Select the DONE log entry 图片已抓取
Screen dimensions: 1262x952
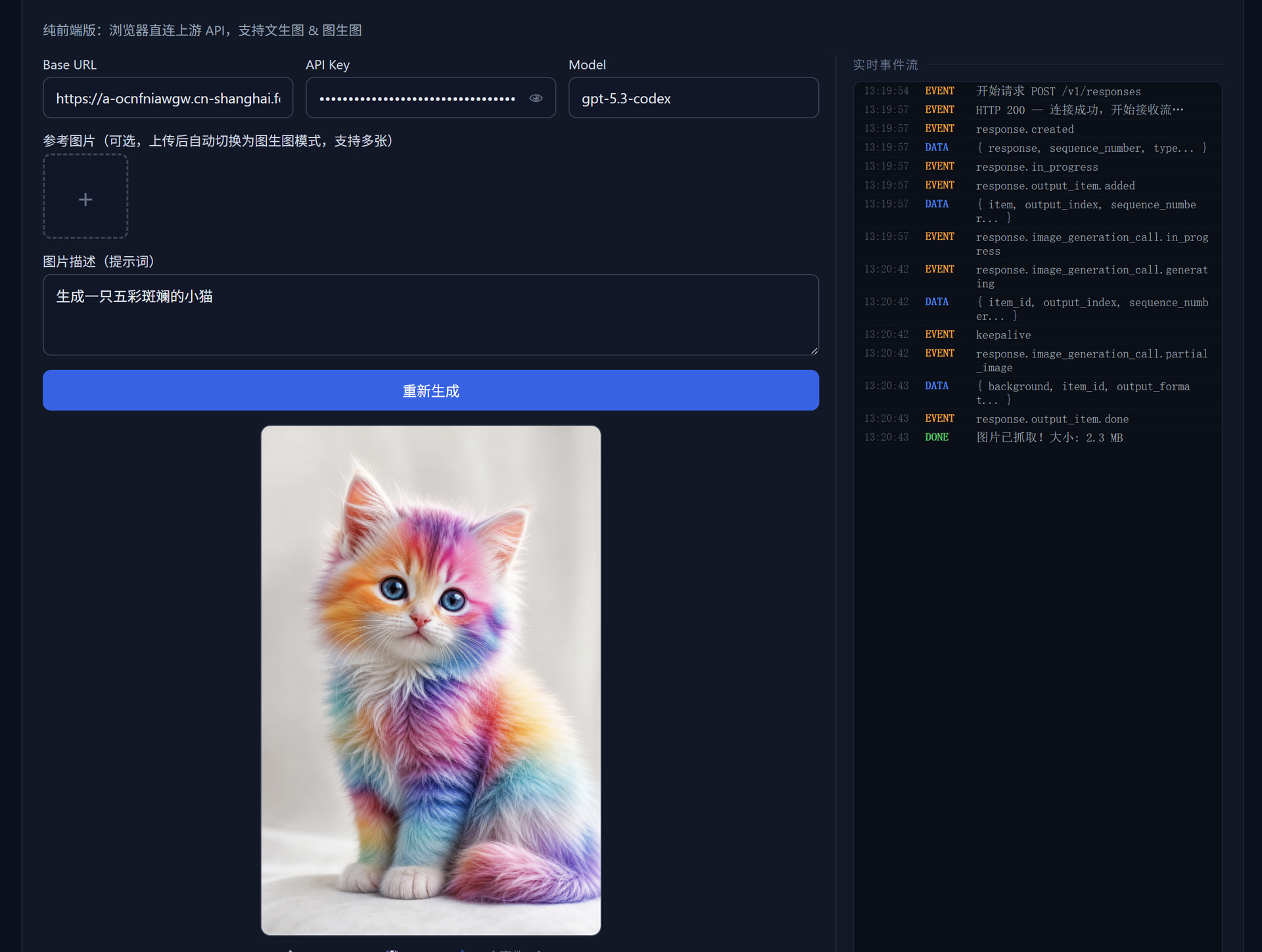coord(1037,438)
